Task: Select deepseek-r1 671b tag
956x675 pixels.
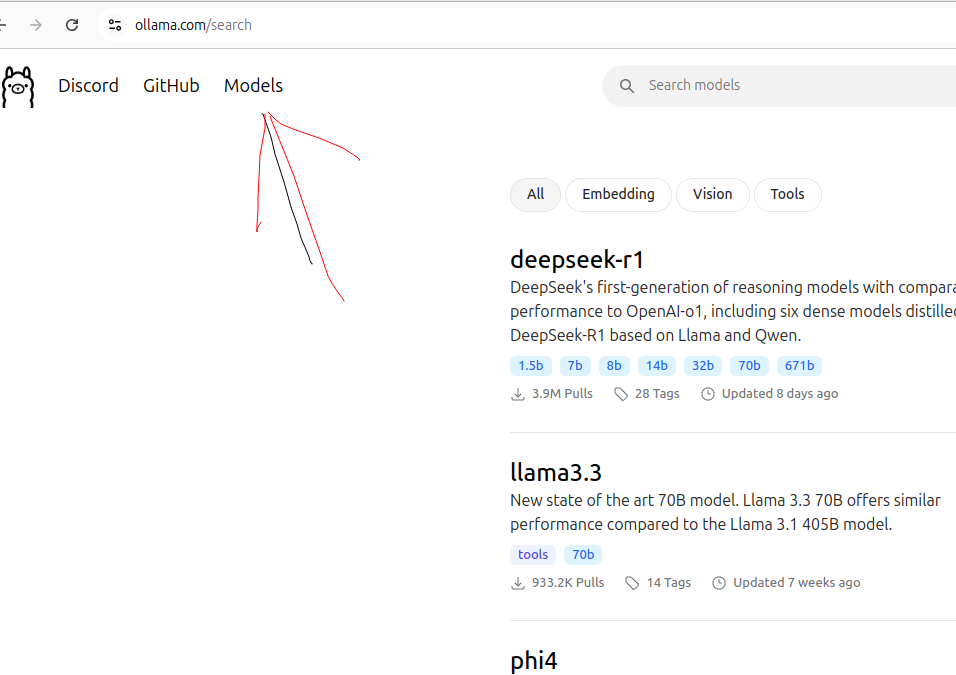Action: [799, 366]
